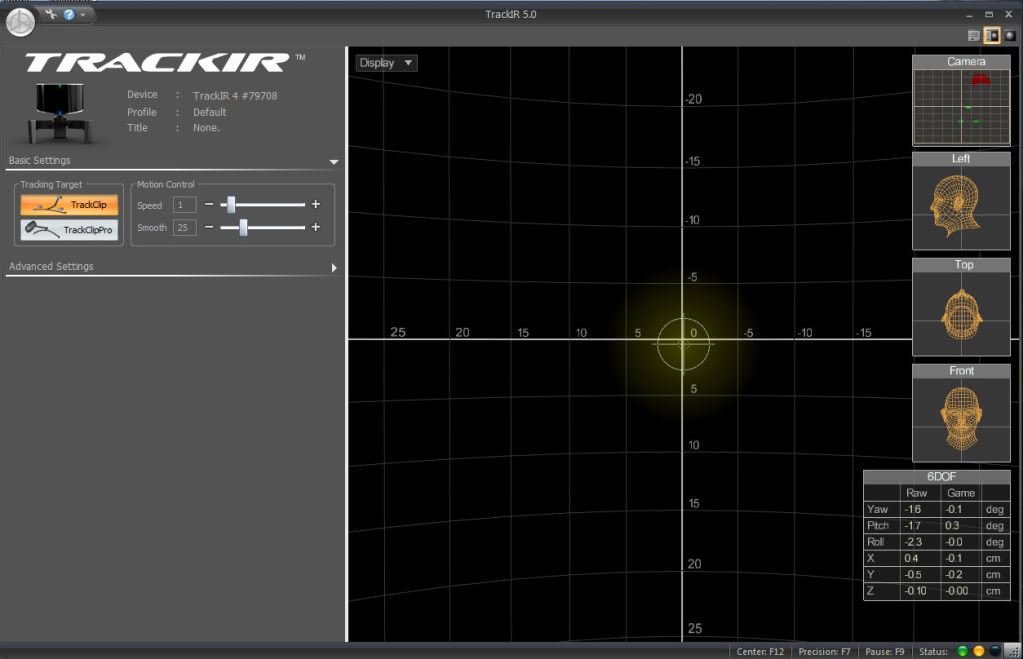
Task: Maximize the TrackIR 5.0 window
Action: (989, 14)
